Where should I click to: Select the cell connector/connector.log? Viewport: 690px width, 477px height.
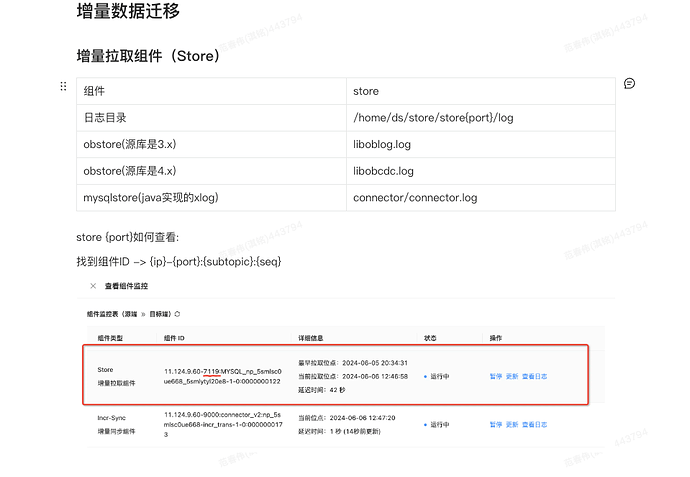tap(481, 198)
